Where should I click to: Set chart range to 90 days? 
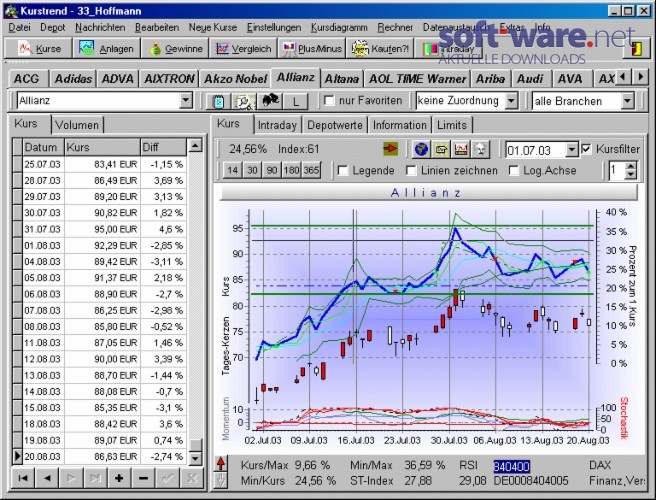[272, 170]
